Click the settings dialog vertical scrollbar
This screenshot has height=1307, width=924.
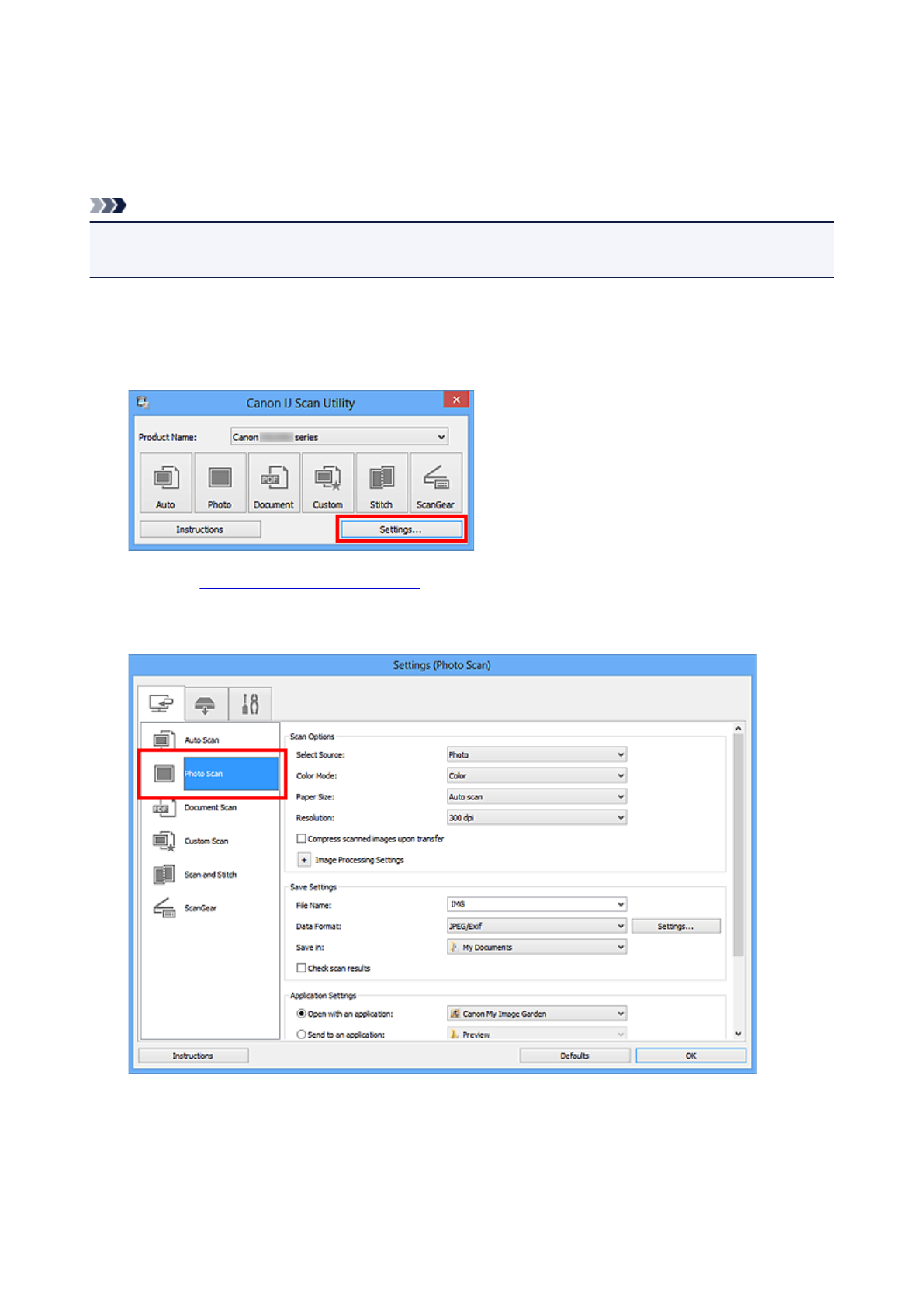(x=738, y=846)
